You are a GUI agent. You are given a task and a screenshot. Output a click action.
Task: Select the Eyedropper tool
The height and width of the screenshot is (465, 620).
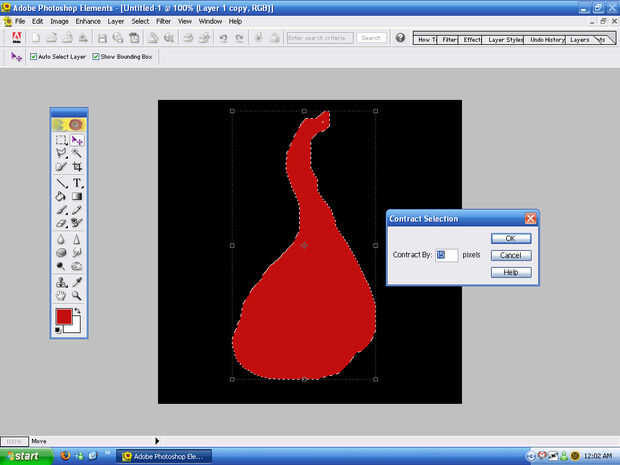click(x=76, y=282)
